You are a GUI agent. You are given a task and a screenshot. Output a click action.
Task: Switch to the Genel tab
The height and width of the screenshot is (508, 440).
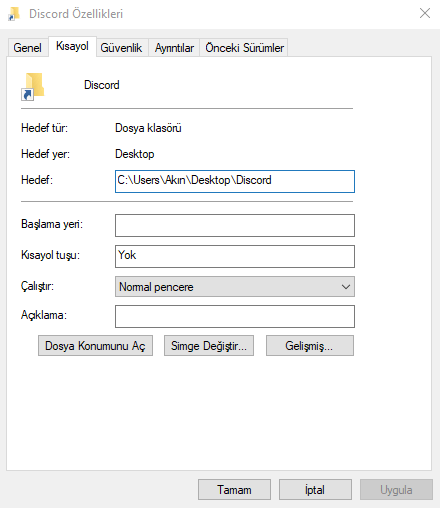(x=28, y=48)
